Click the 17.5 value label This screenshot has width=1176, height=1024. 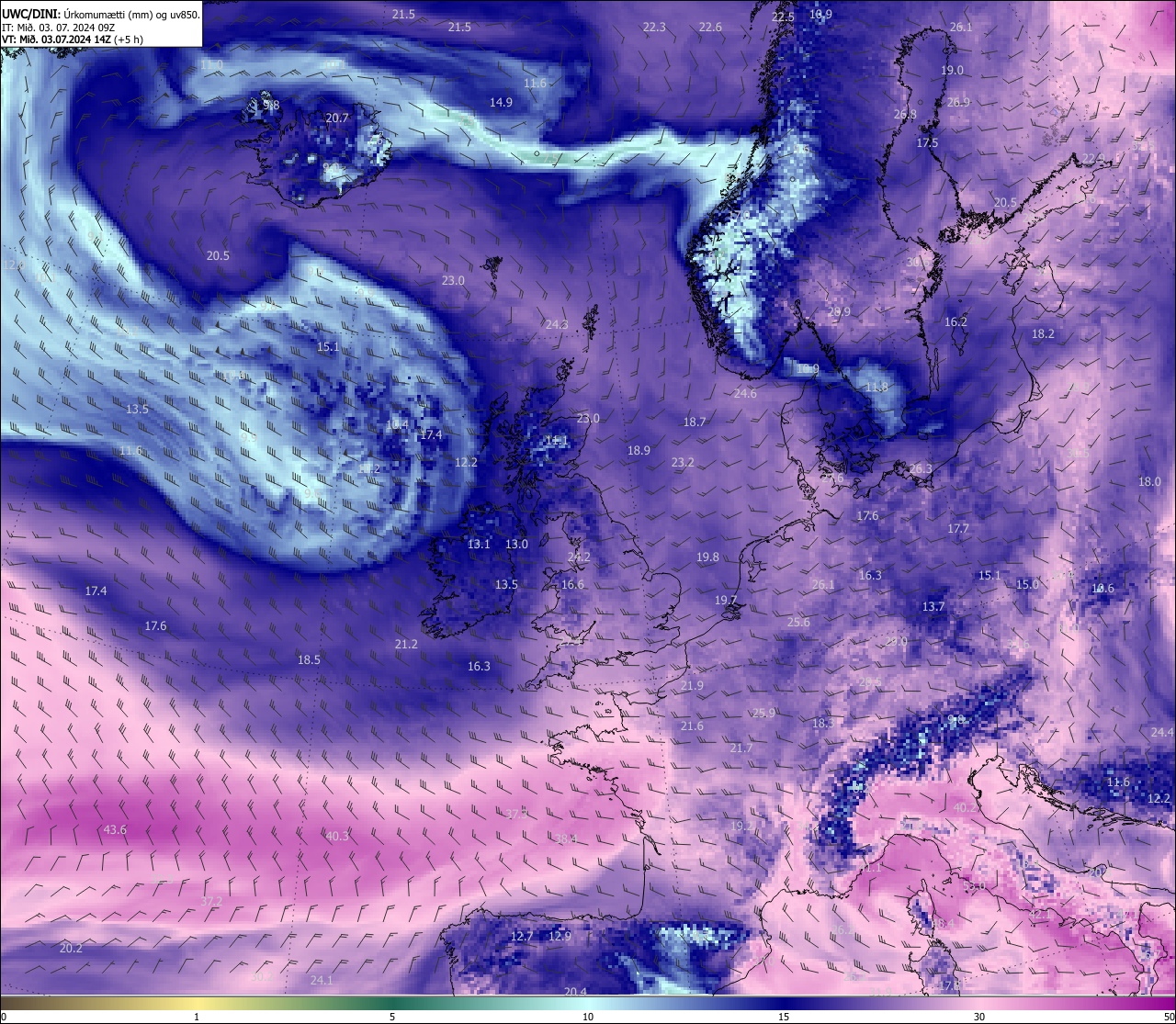927,143
